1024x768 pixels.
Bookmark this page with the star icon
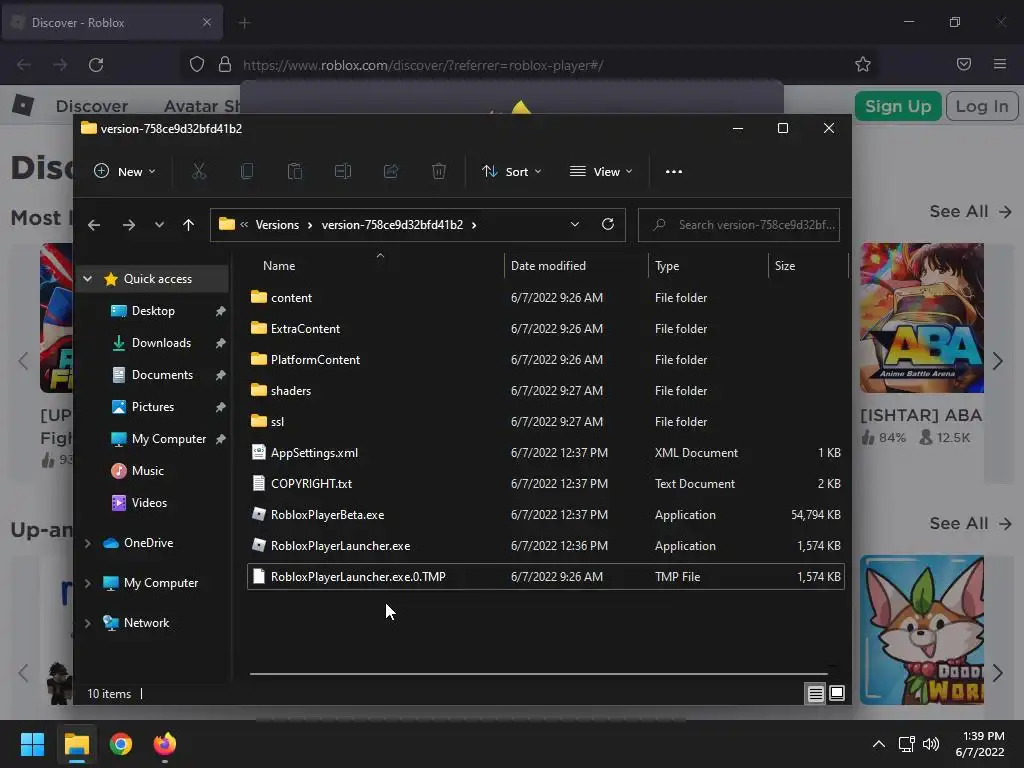pyautogui.click(x=863, y=64)
